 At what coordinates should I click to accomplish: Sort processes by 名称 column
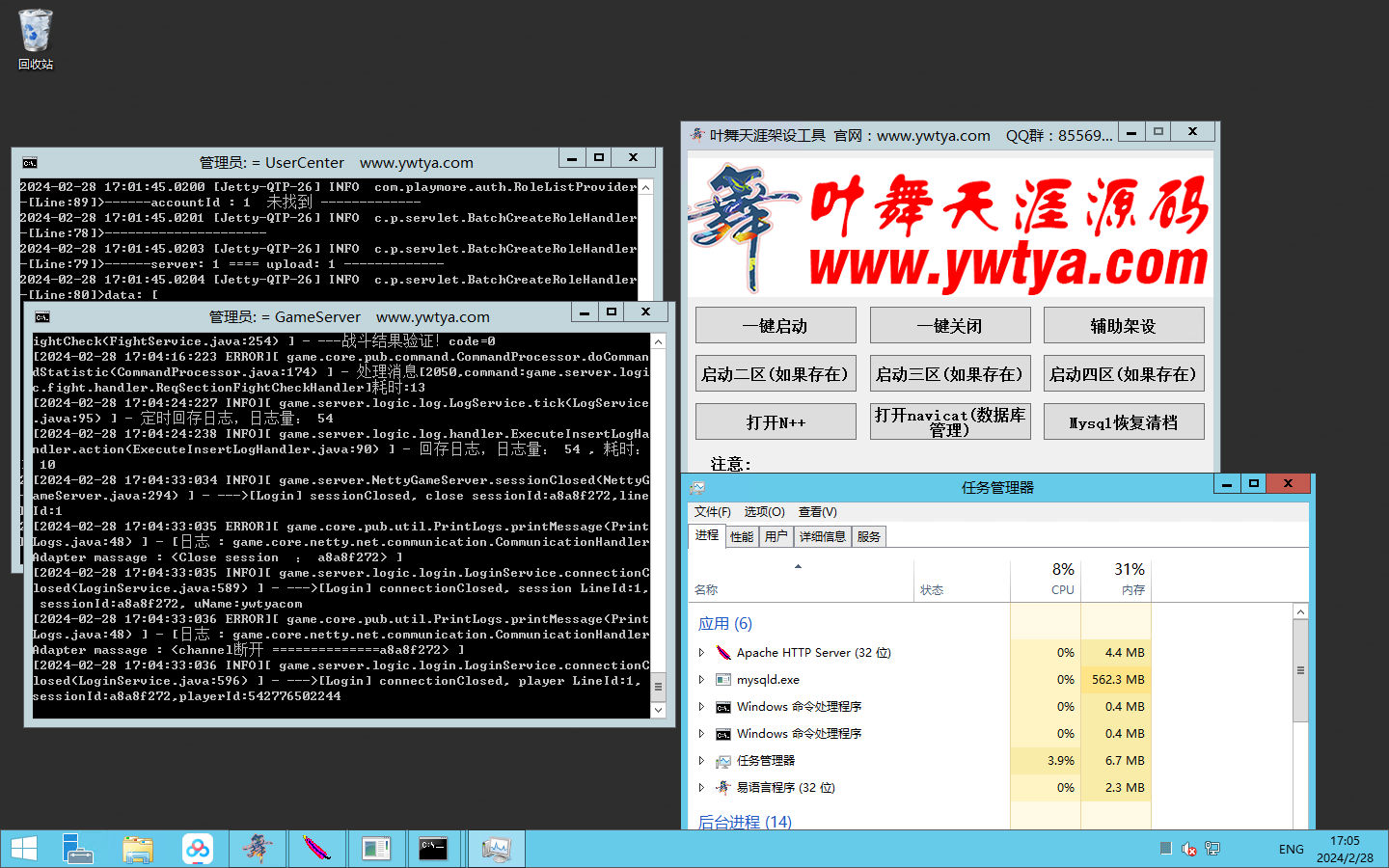[801, 582]
